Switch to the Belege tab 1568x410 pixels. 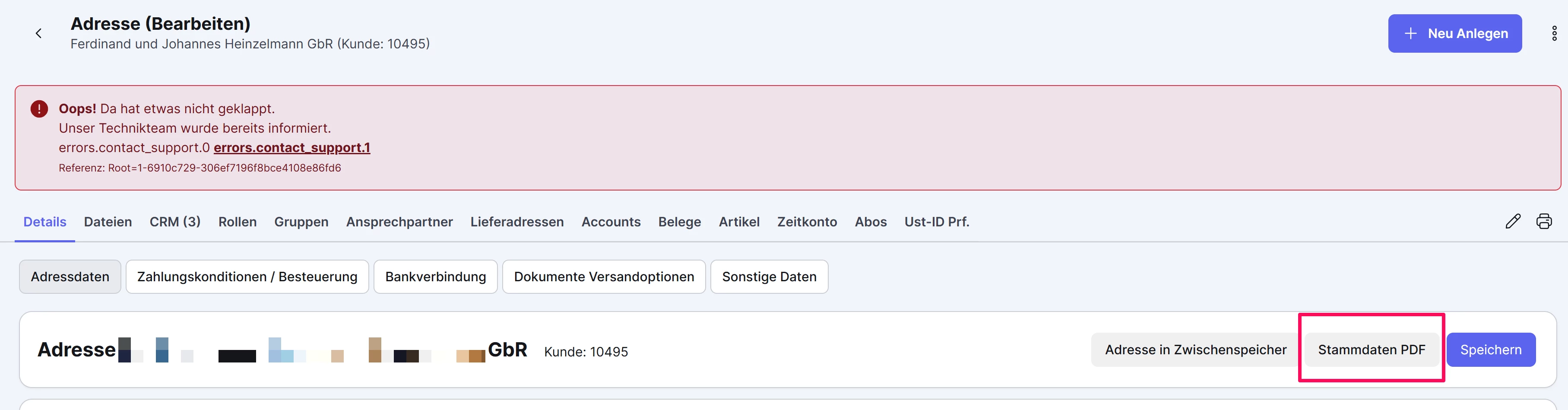679,222
